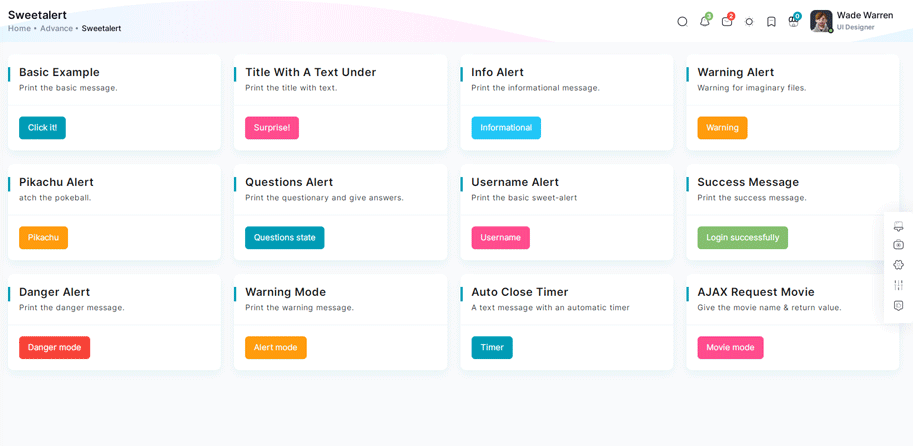
Task: Click the Login successfully button
Action: click(x=742, y=238)
